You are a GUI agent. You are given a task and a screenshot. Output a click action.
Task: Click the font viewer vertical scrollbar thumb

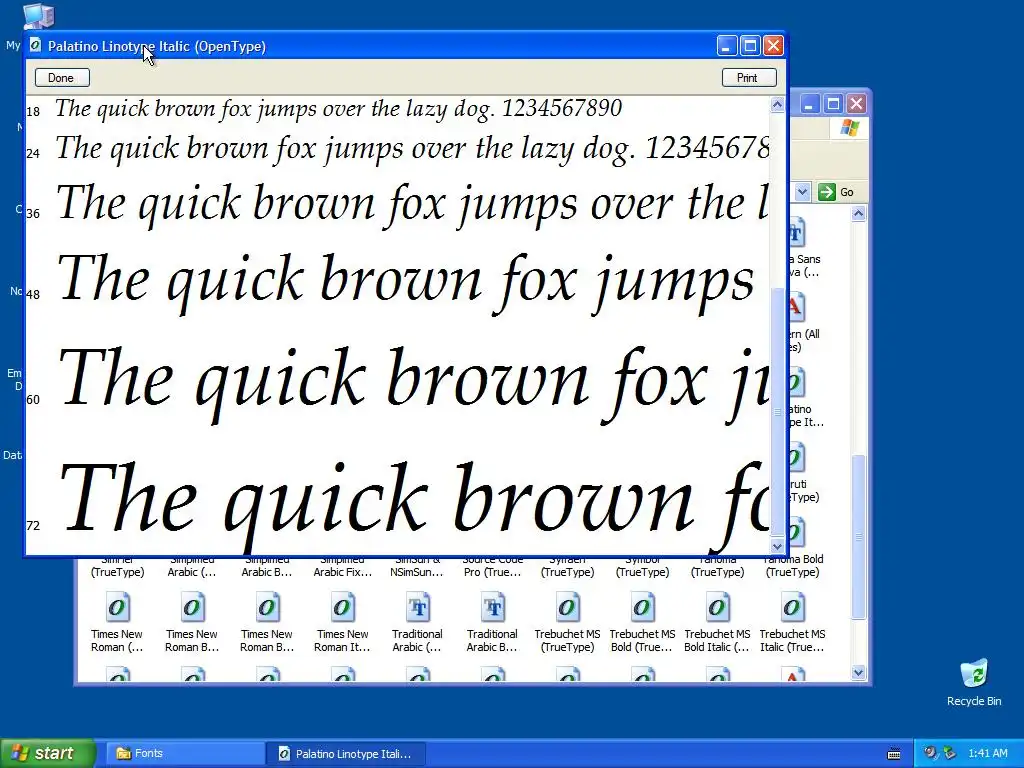coord(777,411)
